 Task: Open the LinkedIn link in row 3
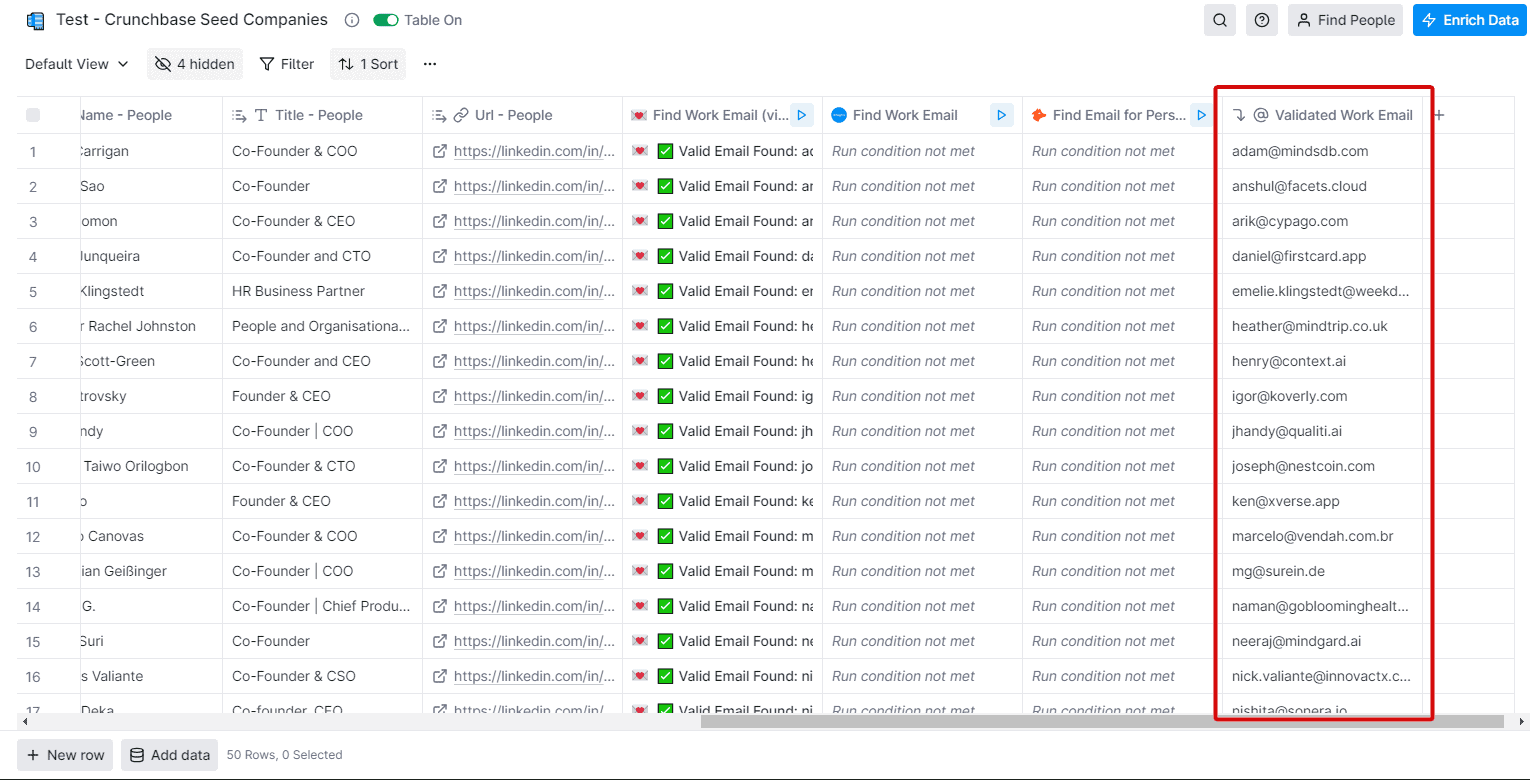[x=534, y=221]
